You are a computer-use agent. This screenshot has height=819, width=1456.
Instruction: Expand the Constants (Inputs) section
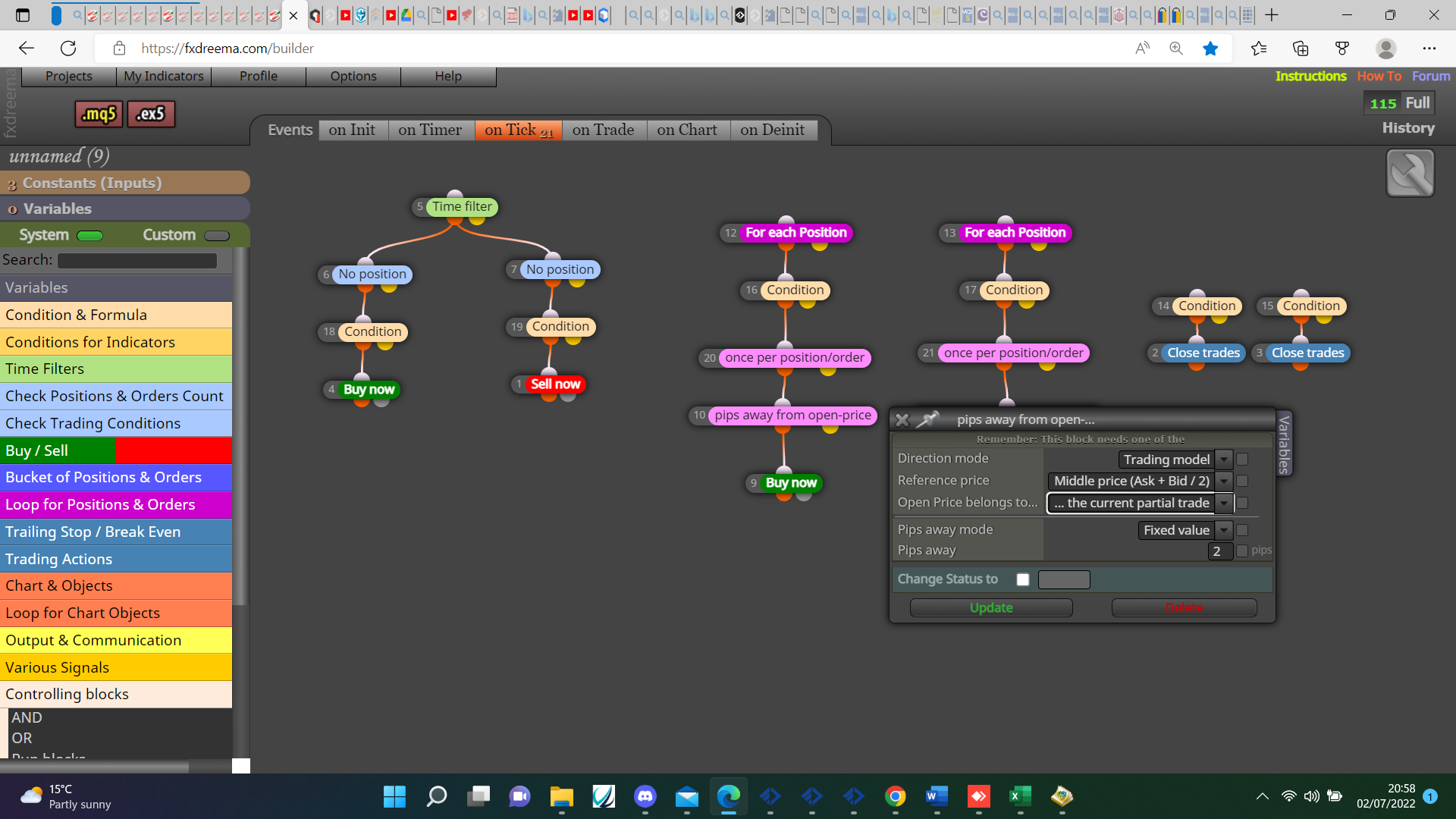point(125,183)
